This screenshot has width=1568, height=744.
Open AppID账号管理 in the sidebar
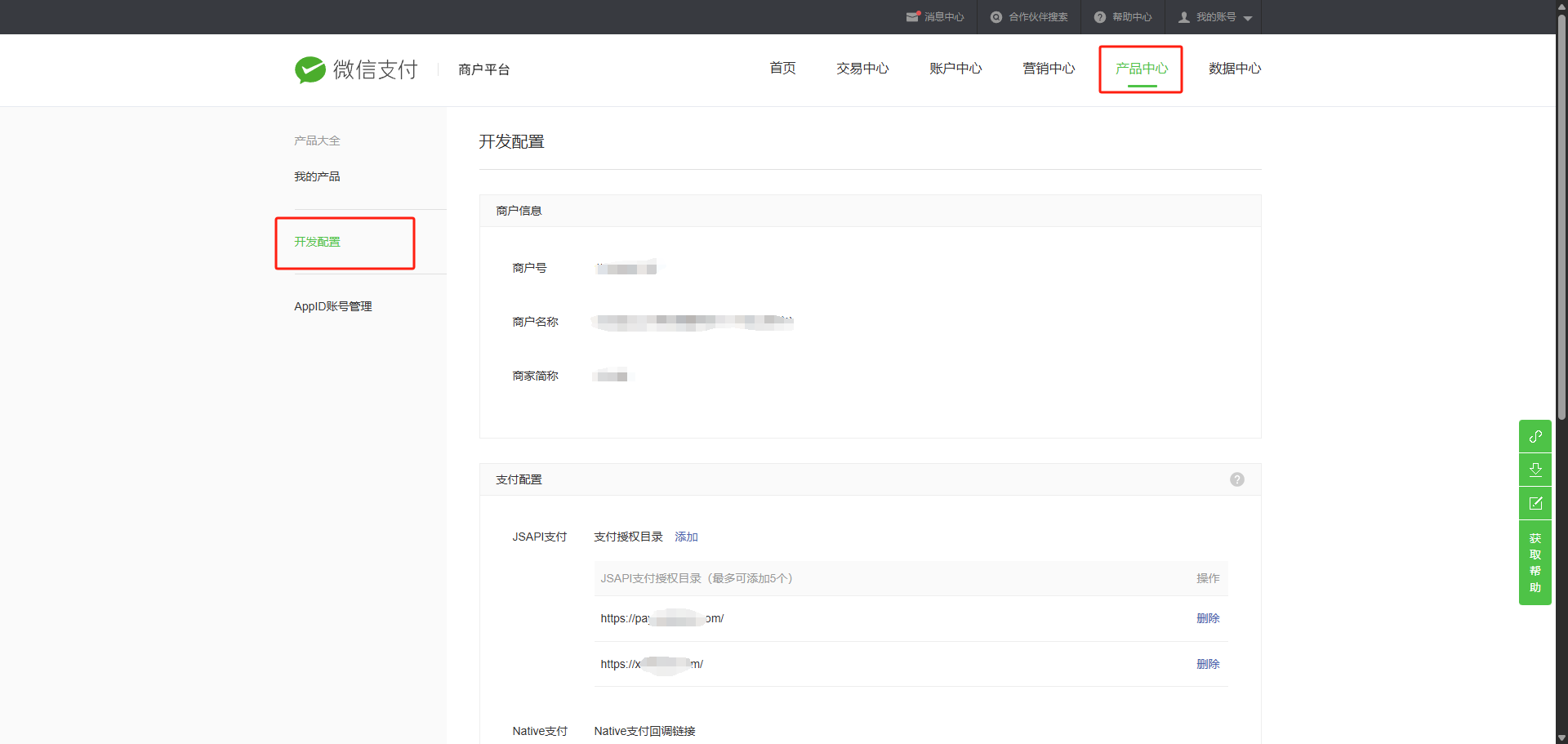click(332, 306)
